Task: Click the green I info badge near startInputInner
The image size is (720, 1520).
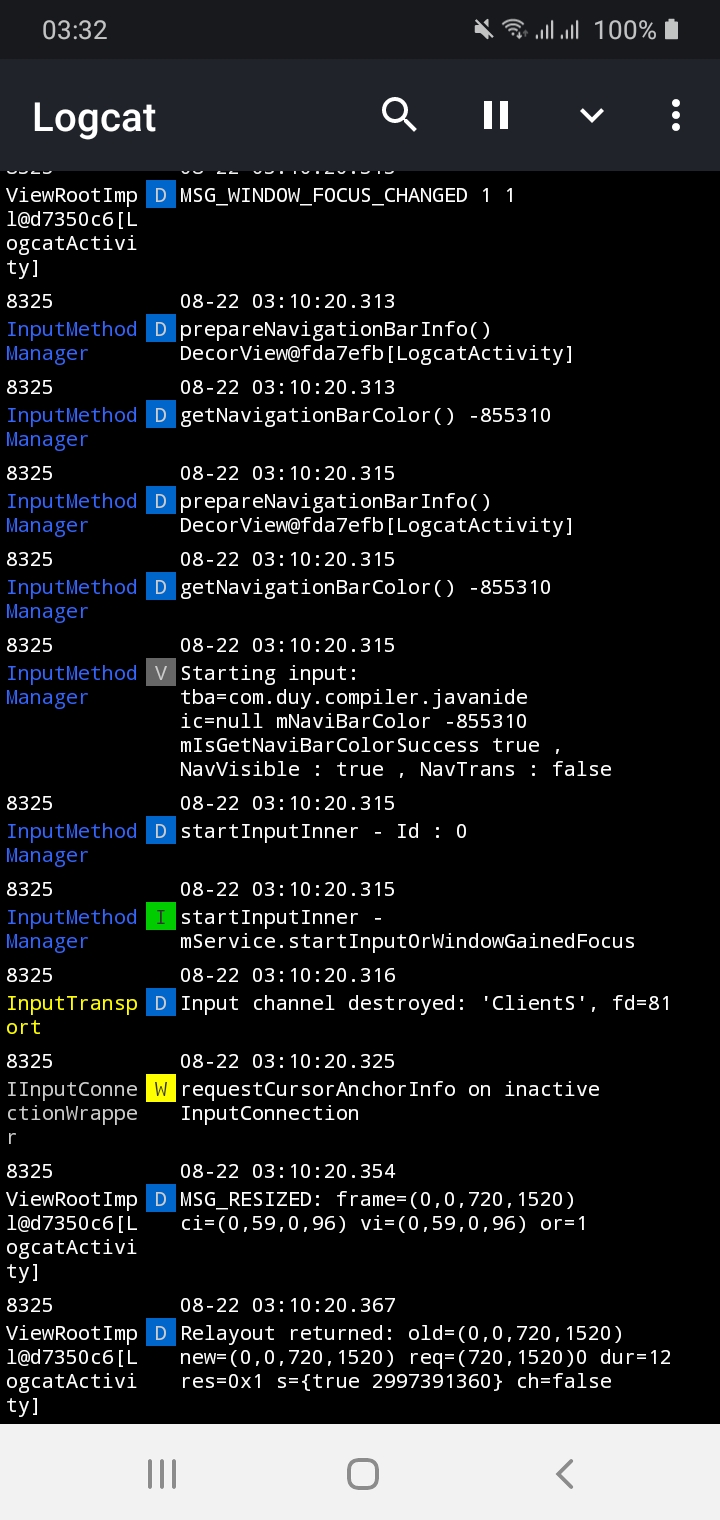Action: click(x=160, y=917)
